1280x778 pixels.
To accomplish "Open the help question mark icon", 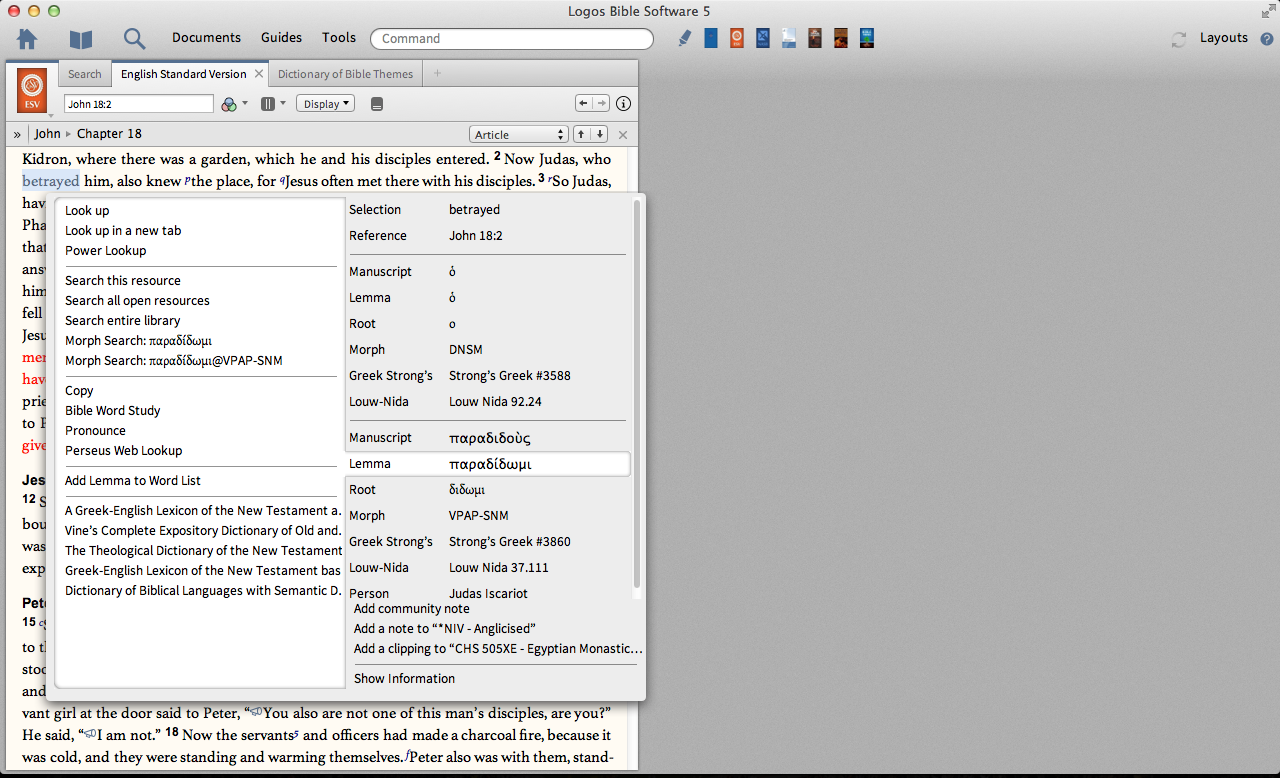I will [x=1267, y=39].
